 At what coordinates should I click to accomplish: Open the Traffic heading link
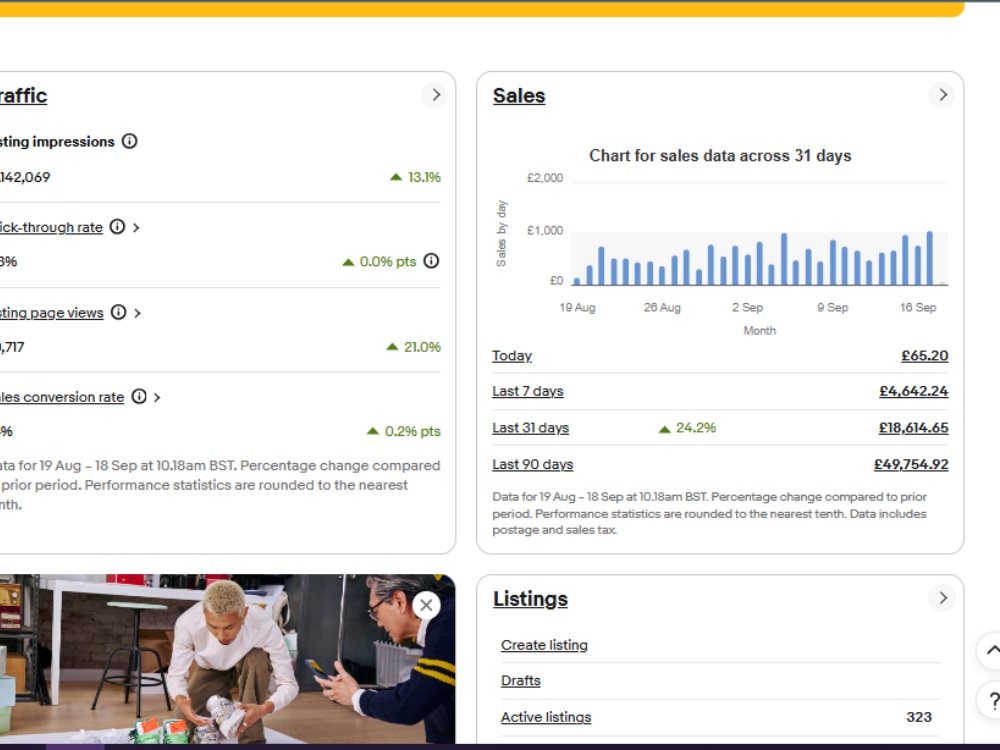24,96
